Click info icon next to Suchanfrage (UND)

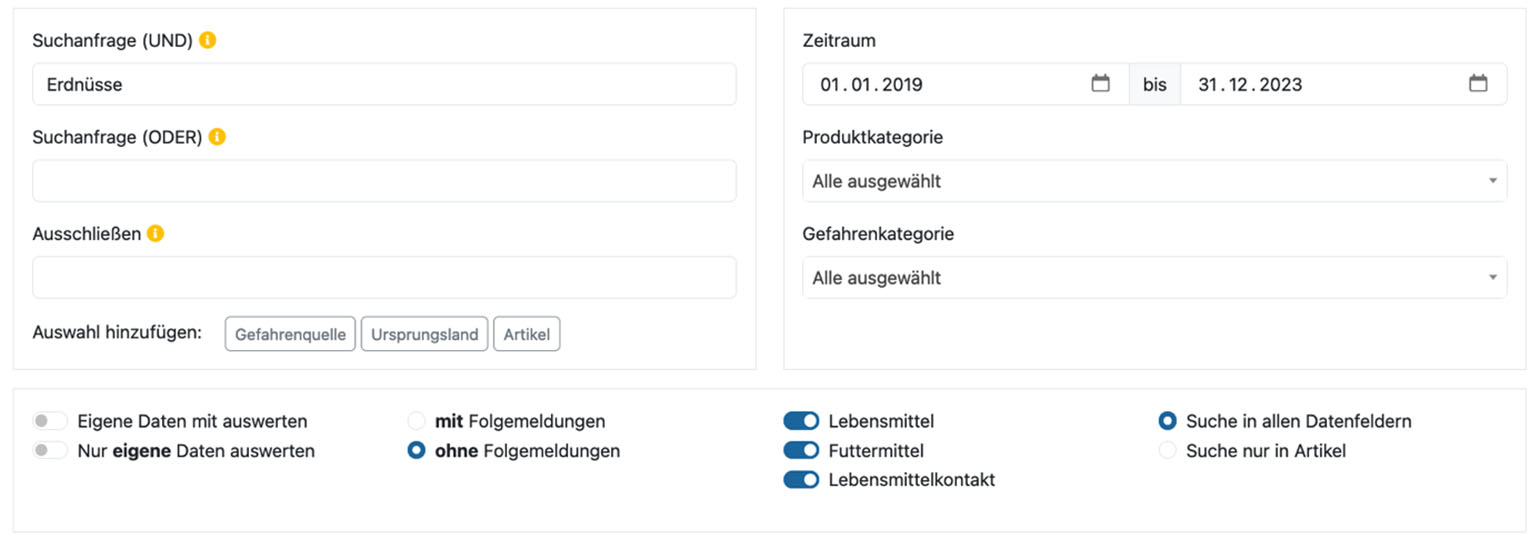point(207,41)
